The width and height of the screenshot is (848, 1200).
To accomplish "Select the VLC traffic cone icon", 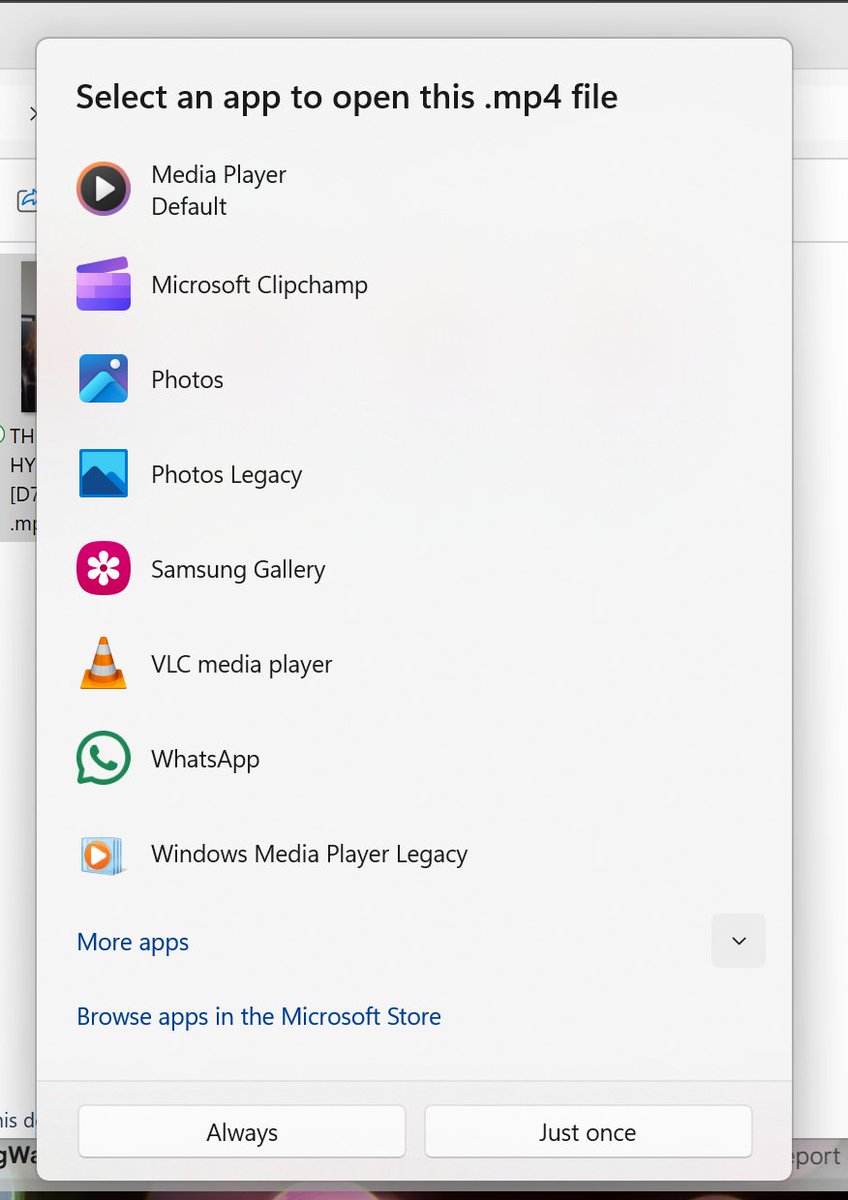I will pos(103,664).
